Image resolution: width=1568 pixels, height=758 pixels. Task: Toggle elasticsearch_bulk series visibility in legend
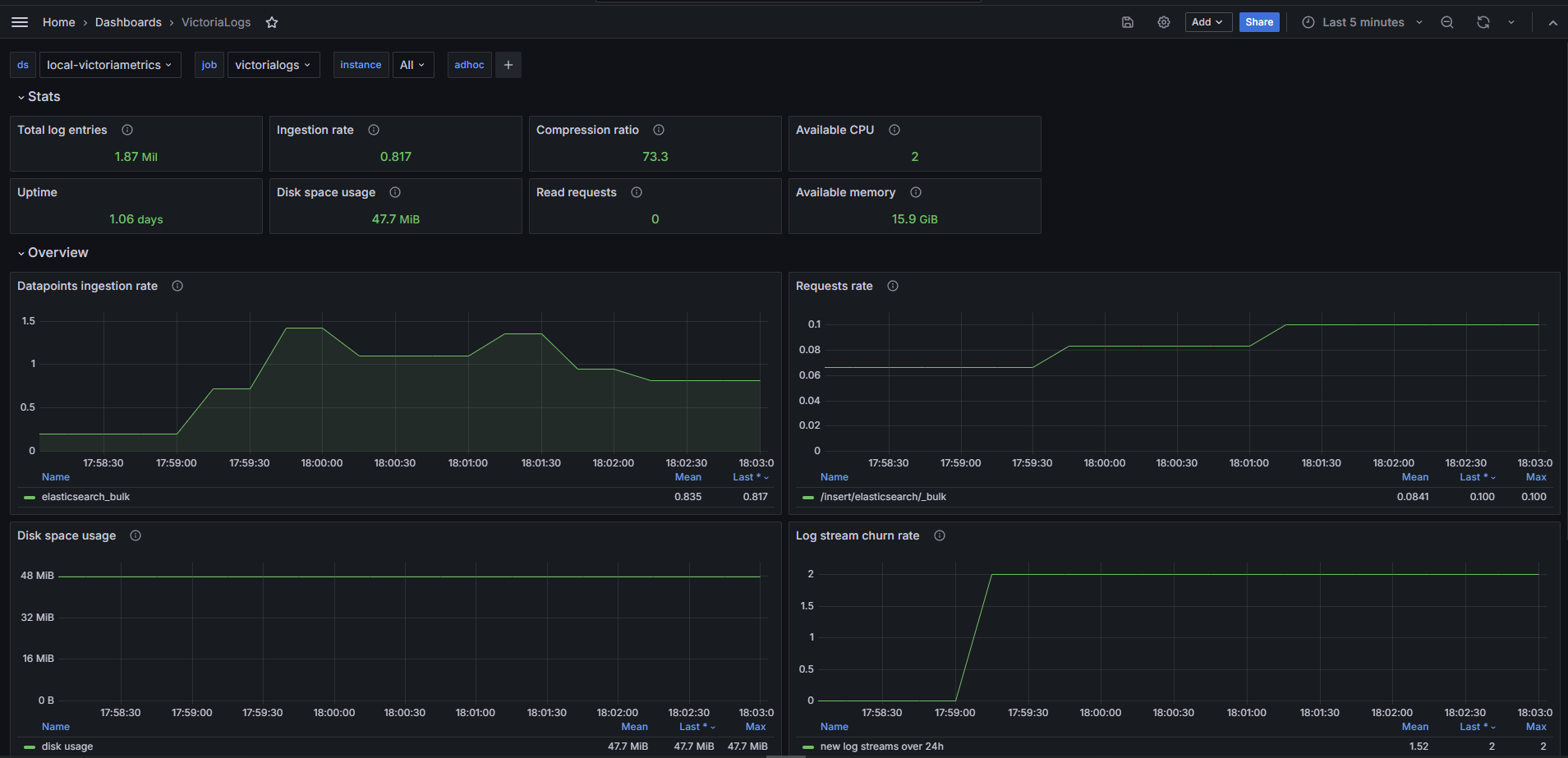point(85,497)
